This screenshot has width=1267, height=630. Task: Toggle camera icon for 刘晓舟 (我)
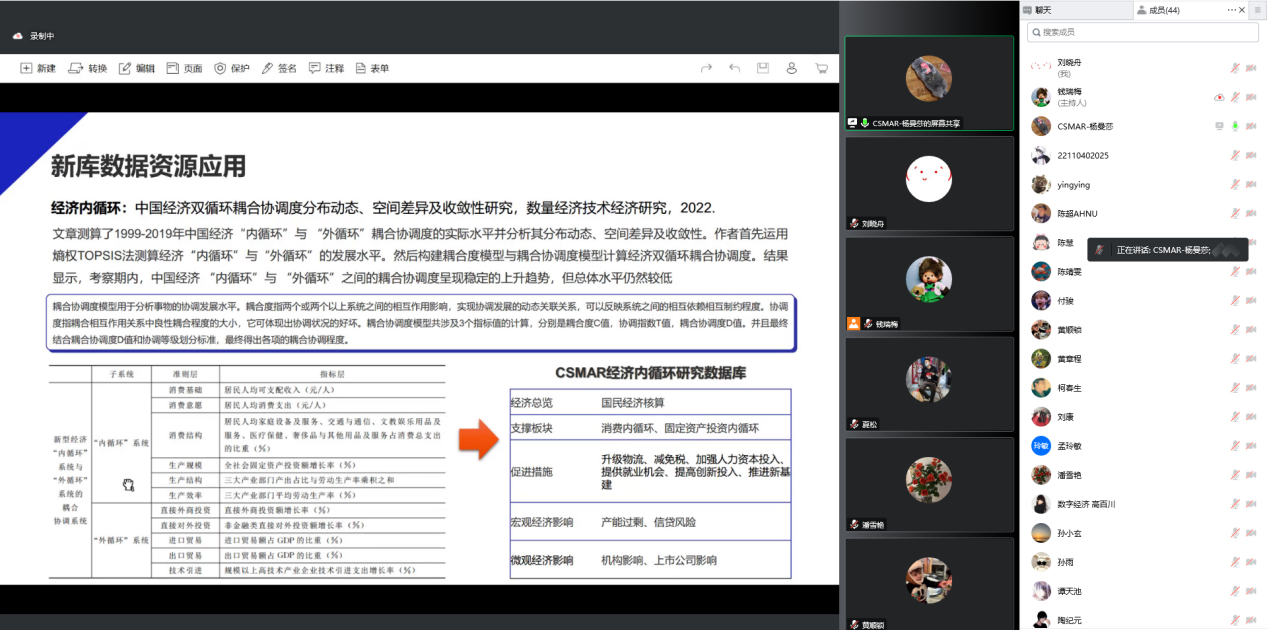(x=1250, y=68)
